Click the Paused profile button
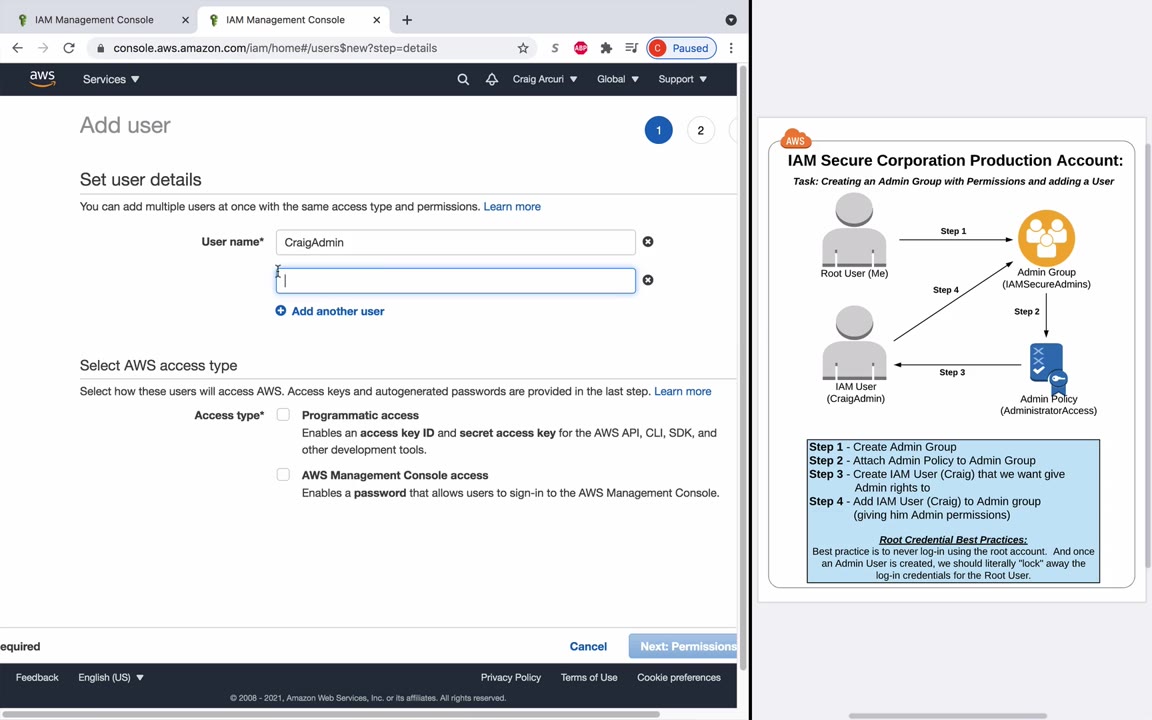This screenshot has height=720, width=1152. pos(682,48)
